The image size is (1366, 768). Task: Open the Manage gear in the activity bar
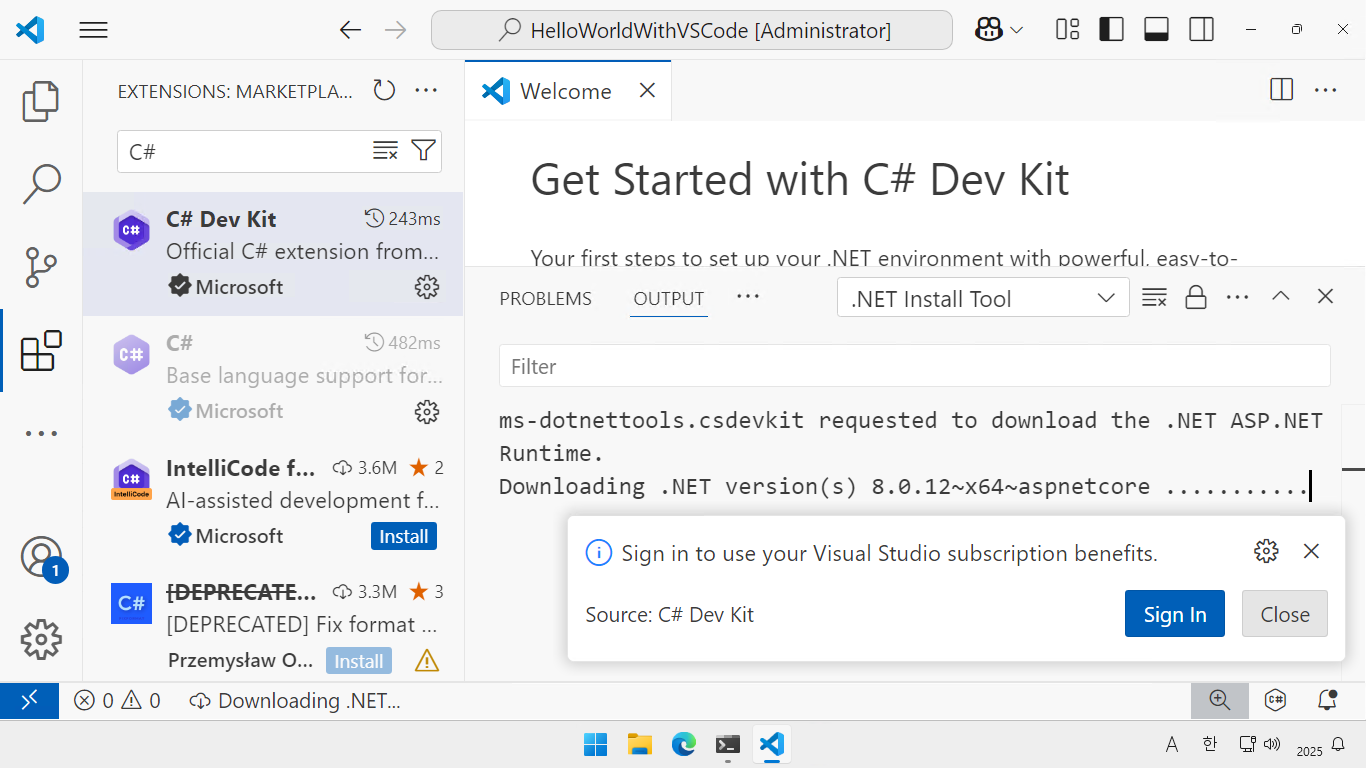[x=40, y=639]
